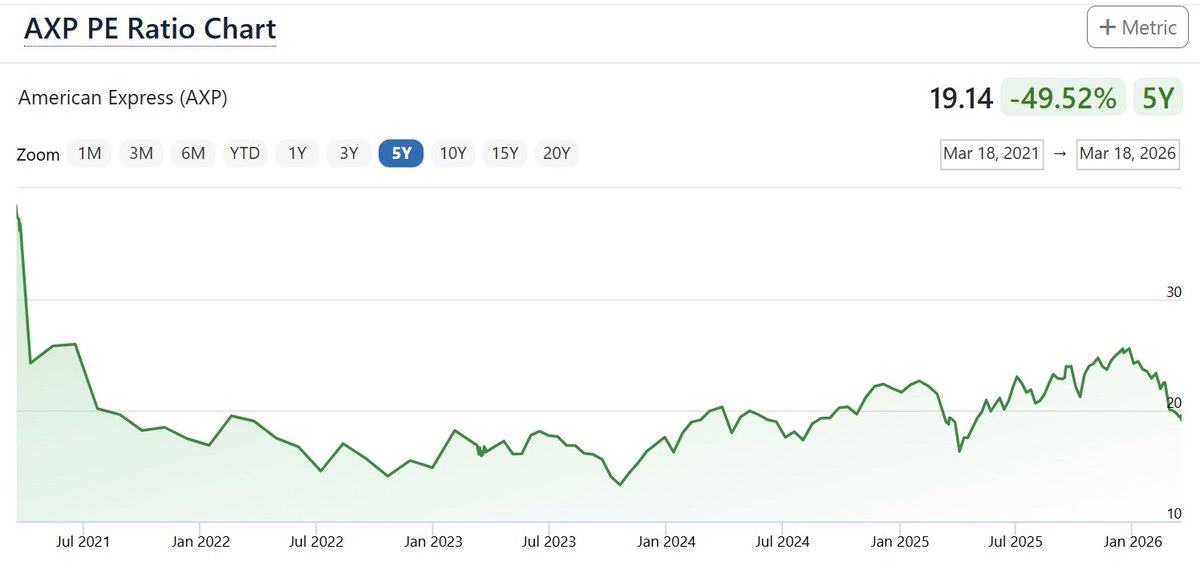Screen dimensions: 1200x578
Task: Select the 1M zoom range
Action: 90,153
